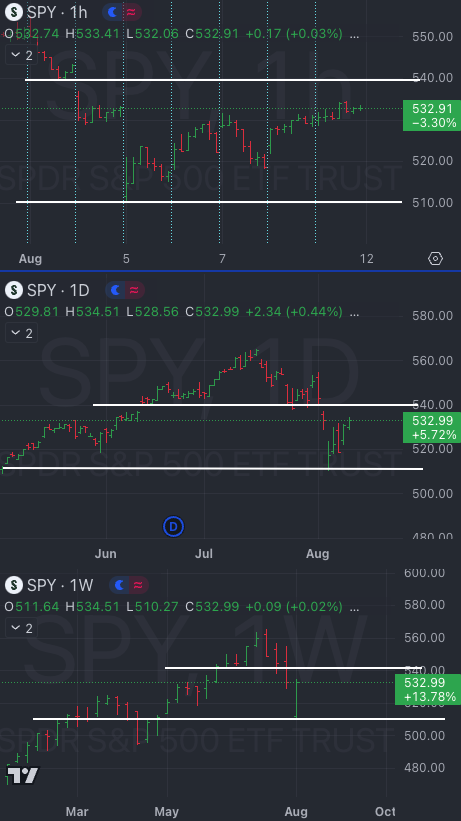
Task: Open the chart settings gear on the 1h time axis
Action: point(435,258)
